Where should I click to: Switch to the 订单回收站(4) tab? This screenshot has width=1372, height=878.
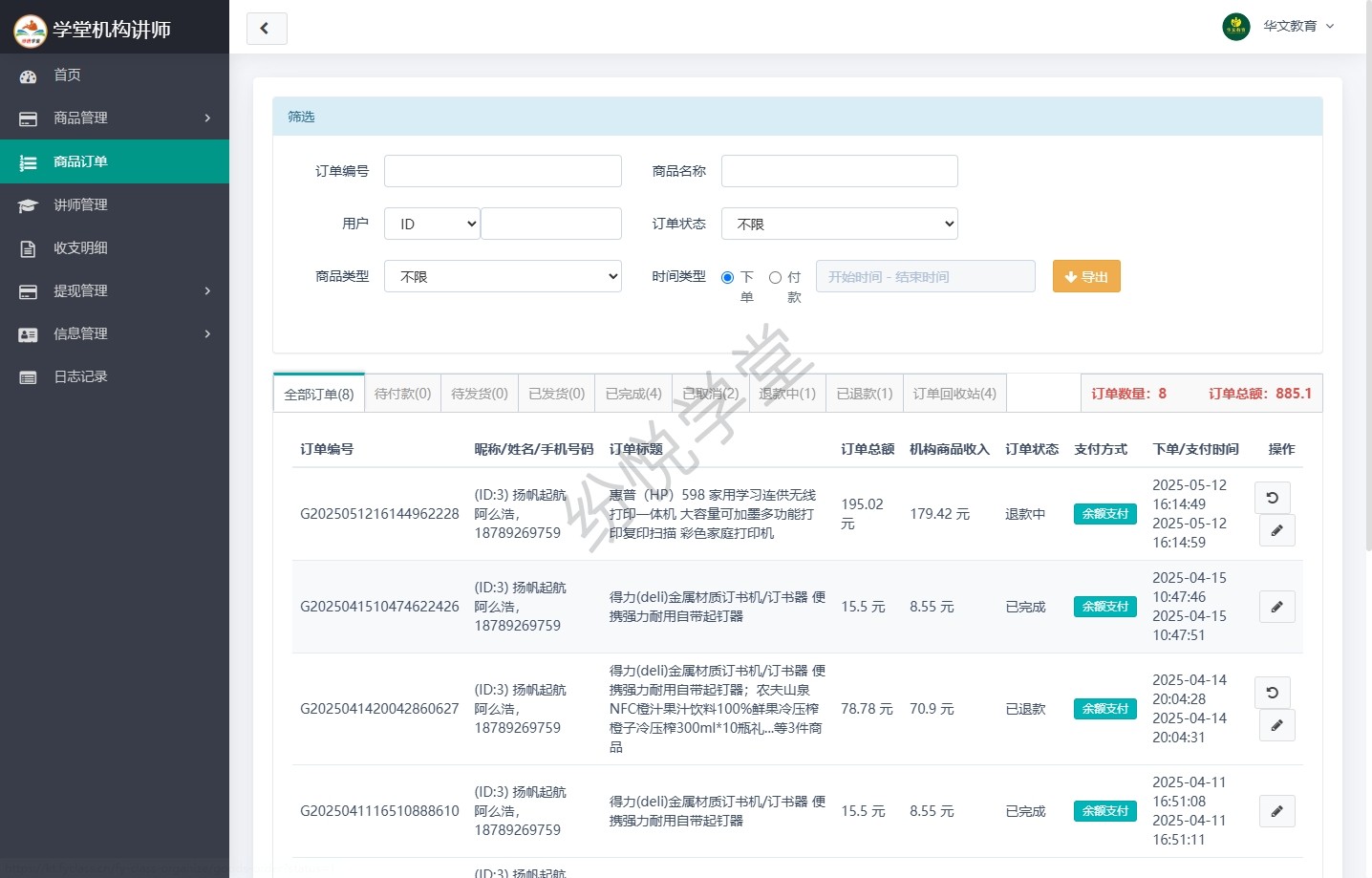(954, 394)
